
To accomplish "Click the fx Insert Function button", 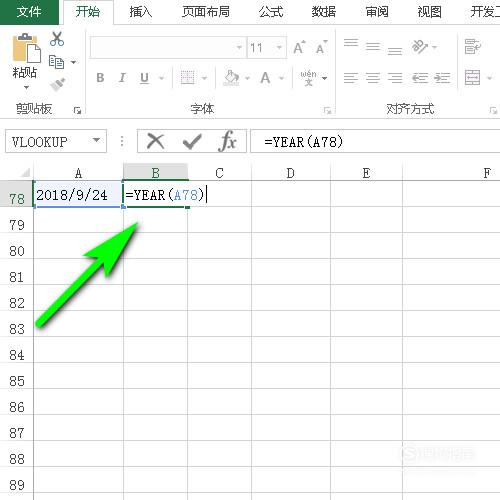I will pyautogui.click(x=228, y=141).
